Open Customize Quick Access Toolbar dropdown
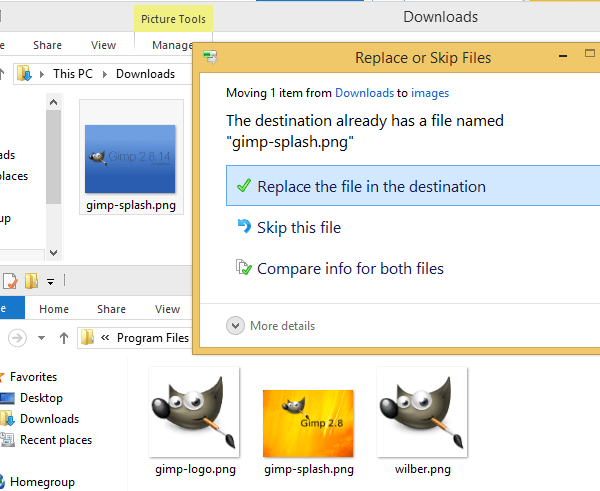 tap(50, 282)
